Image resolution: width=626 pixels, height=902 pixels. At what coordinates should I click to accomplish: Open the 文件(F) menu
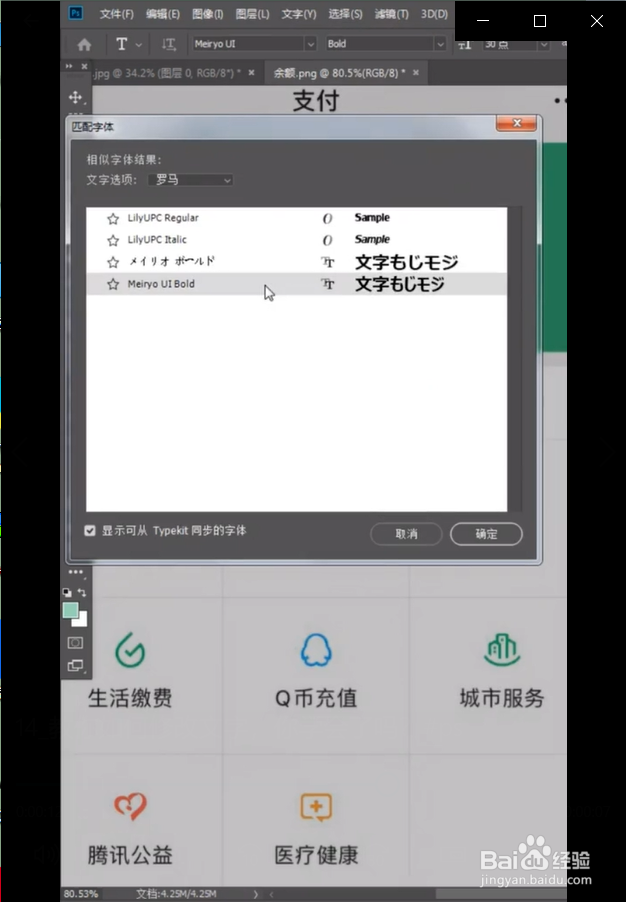coord(116,14)
